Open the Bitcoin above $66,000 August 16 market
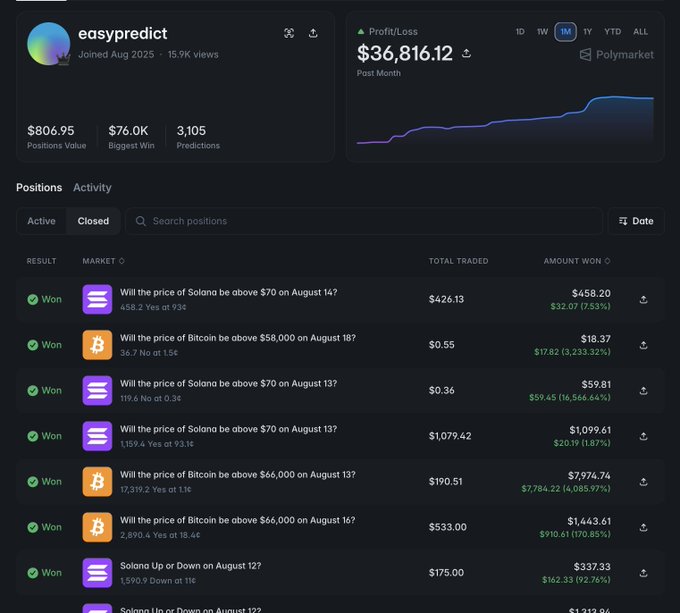 238,520
